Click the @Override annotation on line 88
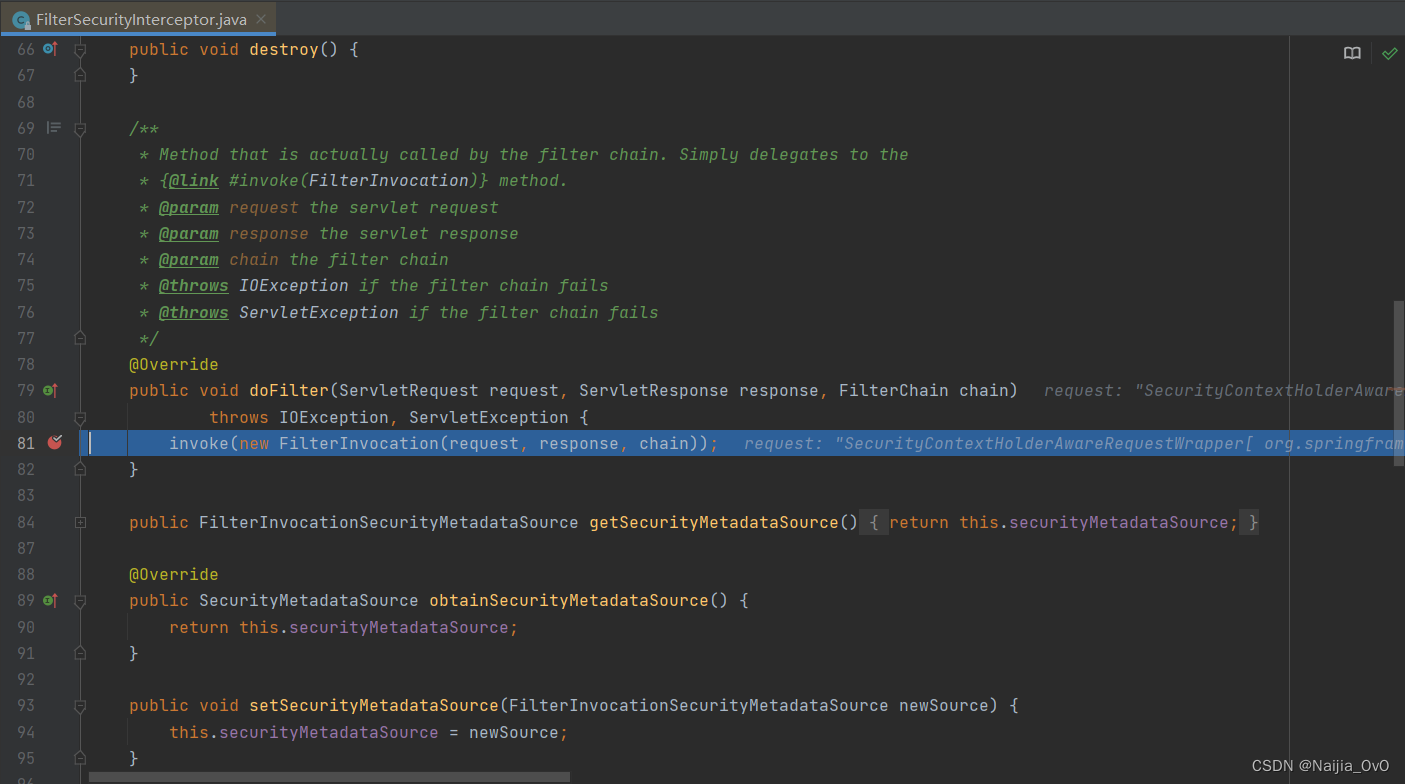The image size is (1405, 784). (174, 574)
